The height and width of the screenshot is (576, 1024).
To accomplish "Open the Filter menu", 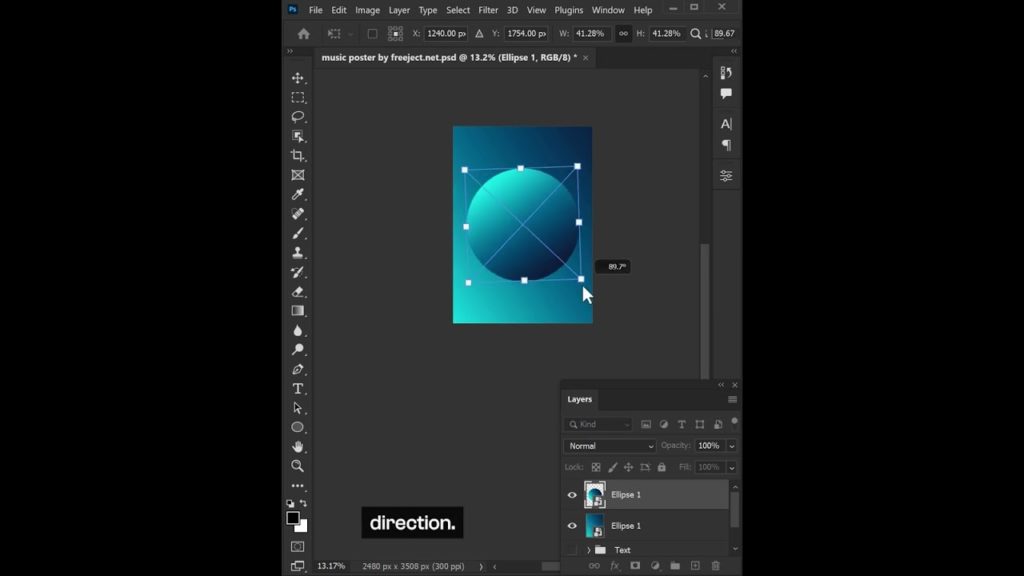I will pyautogui.click(x=488, y=10).
